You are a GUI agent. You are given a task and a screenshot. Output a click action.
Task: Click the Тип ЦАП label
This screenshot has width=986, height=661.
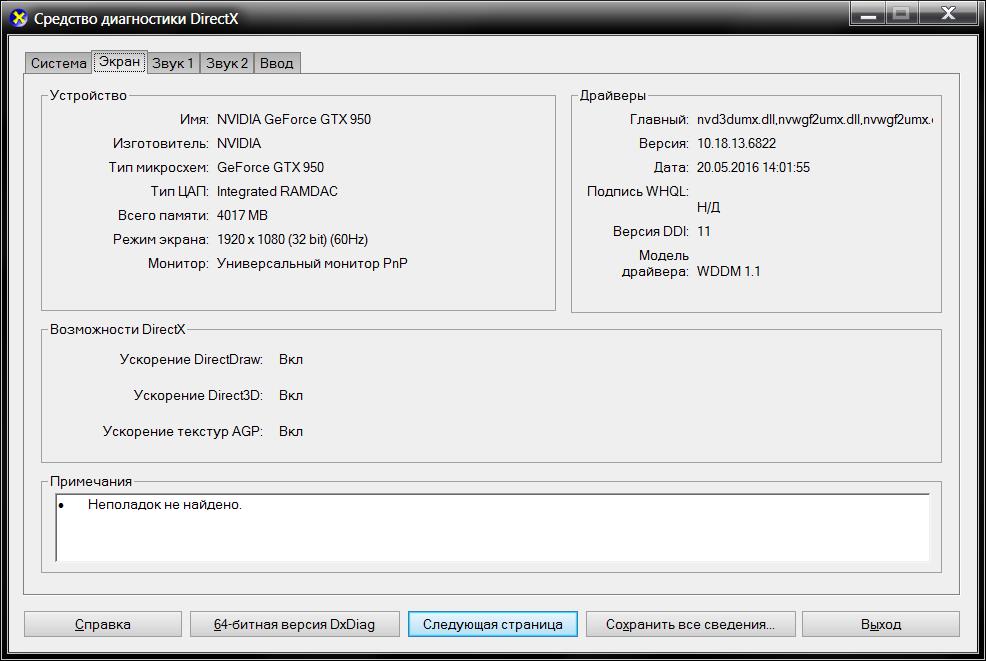coord(179,191)
